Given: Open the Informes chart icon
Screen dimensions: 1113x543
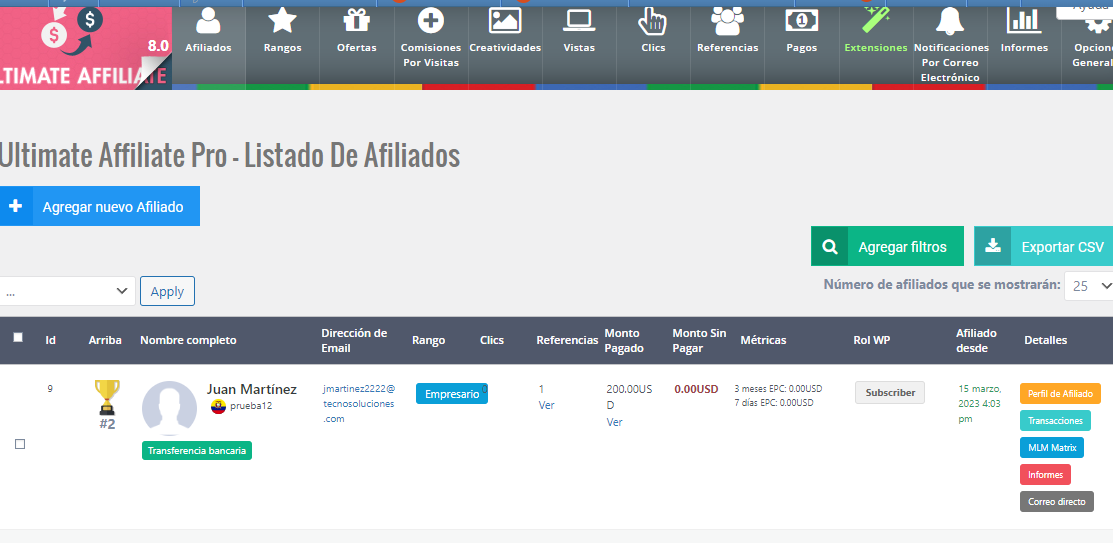Looking at the screenshot, I should (1024, 21).
